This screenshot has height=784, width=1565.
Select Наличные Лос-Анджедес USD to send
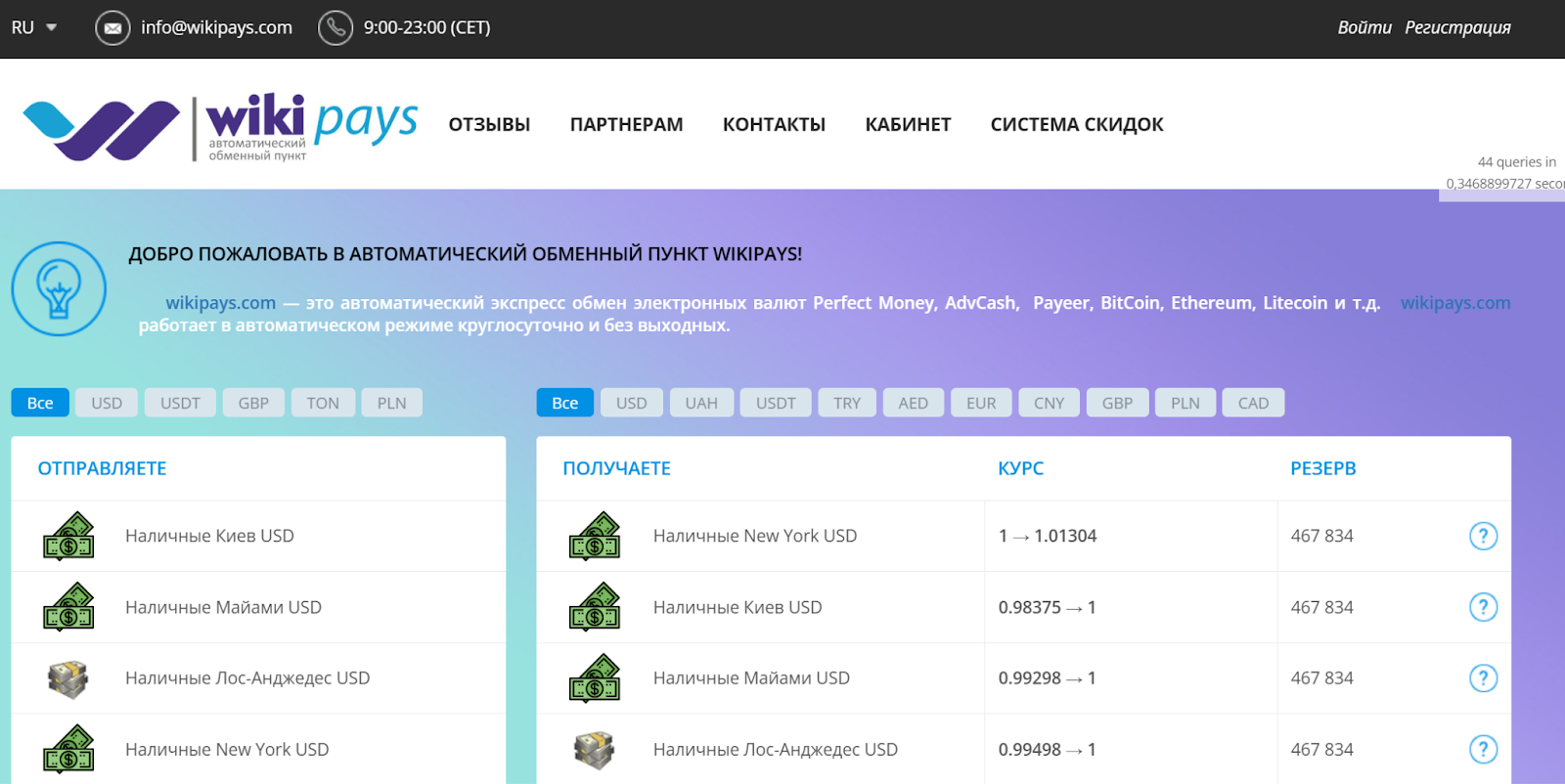(258, 678)
